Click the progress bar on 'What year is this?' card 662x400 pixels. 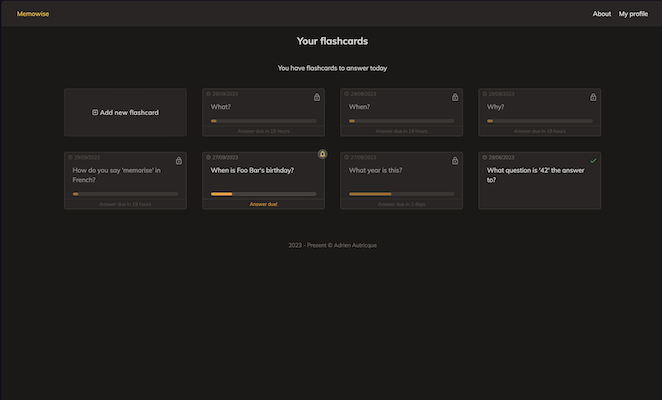pyautogui.click(x=401, y=194)
